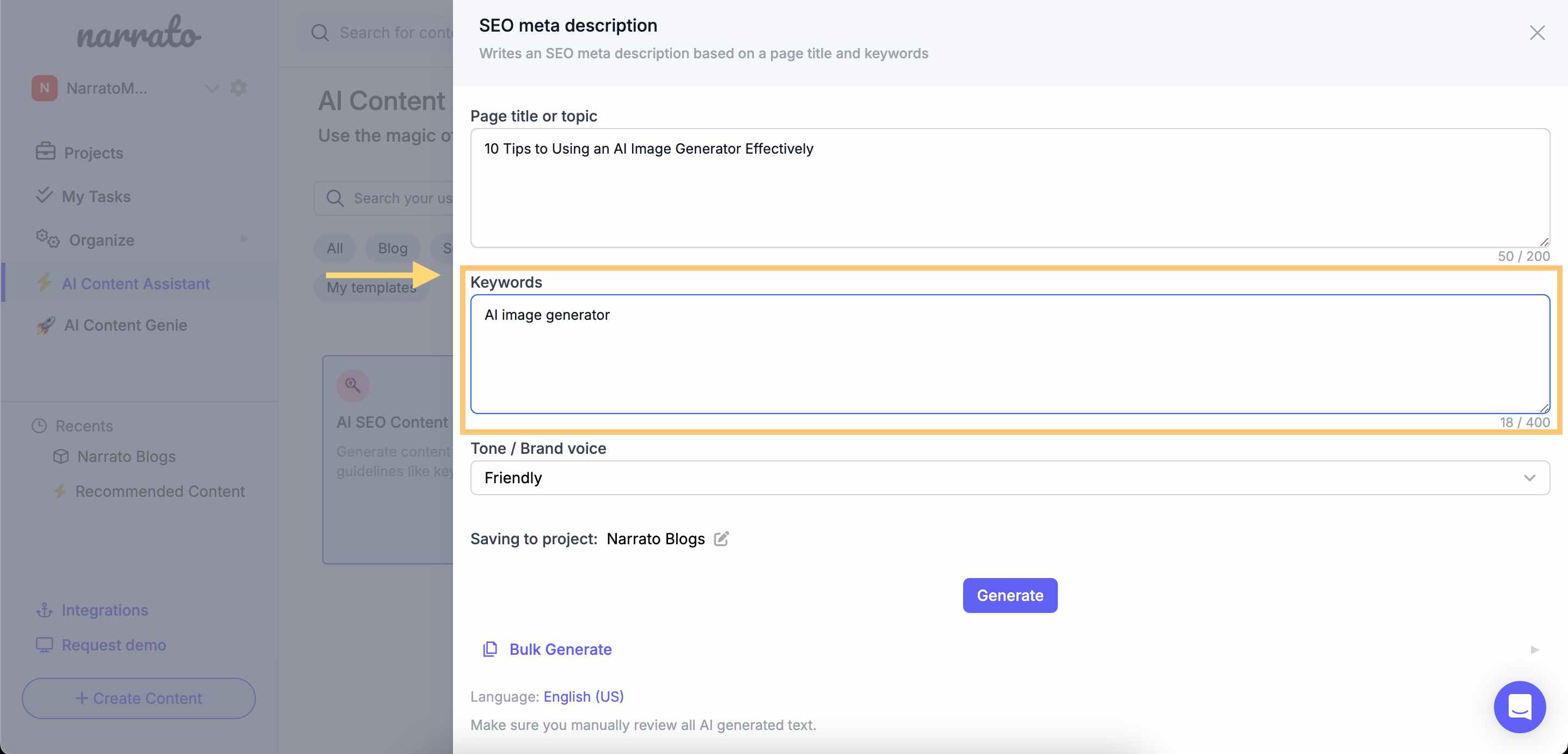Open Narrato Blogs under Recents
The image size is (1568, 754).
[x=126, y=456]
